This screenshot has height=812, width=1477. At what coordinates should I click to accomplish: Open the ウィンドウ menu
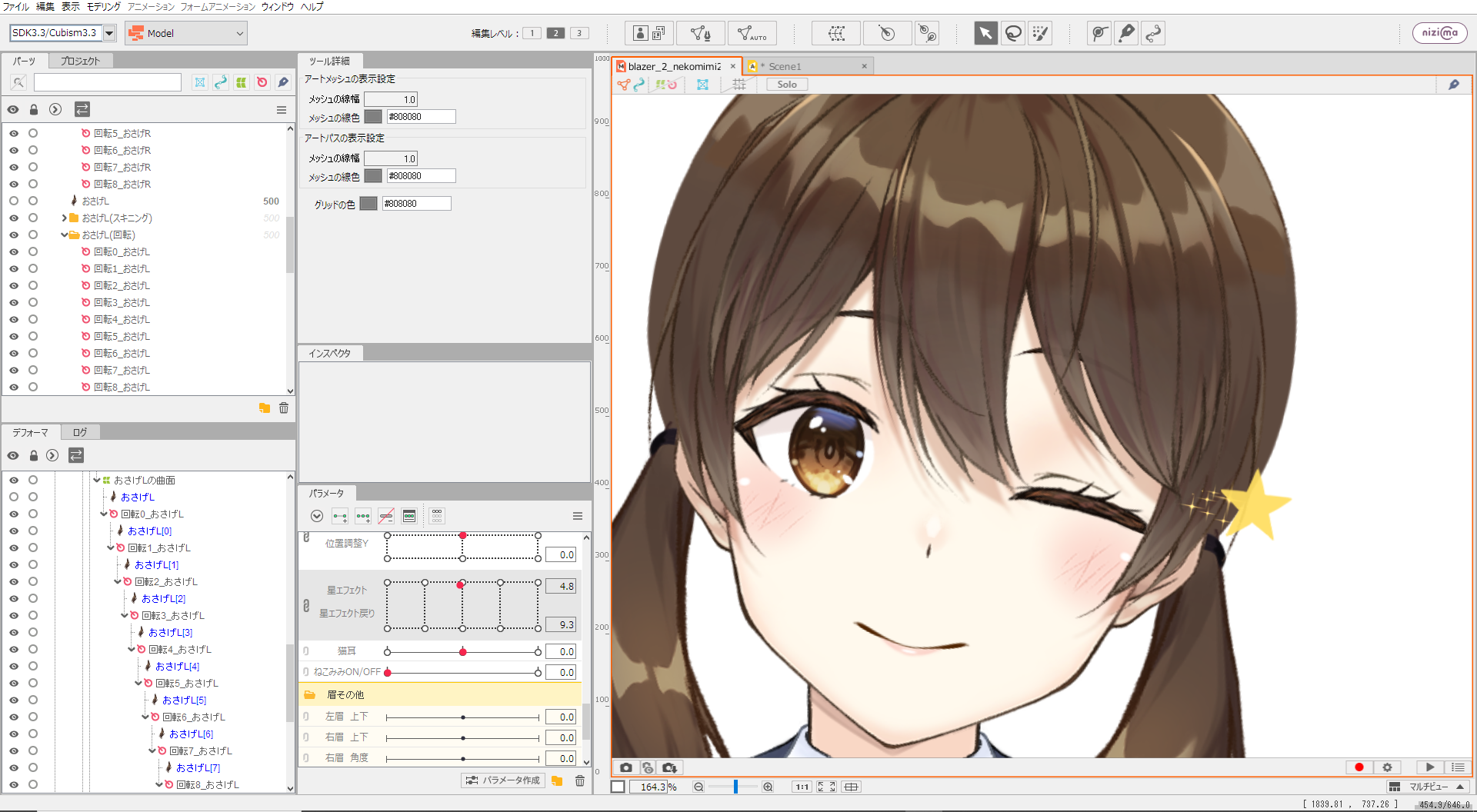[x=278, y=6]
